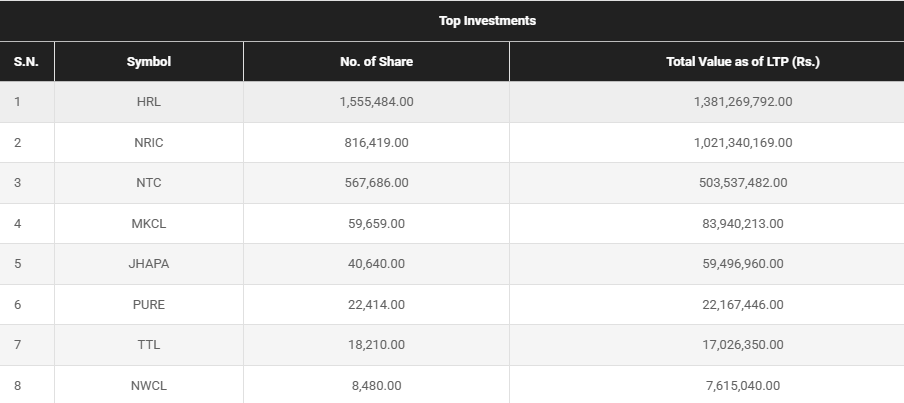The width and height of the screenshot is (904, 403).
Task: Click the MKCL symbol
Action: coord(148,224)
